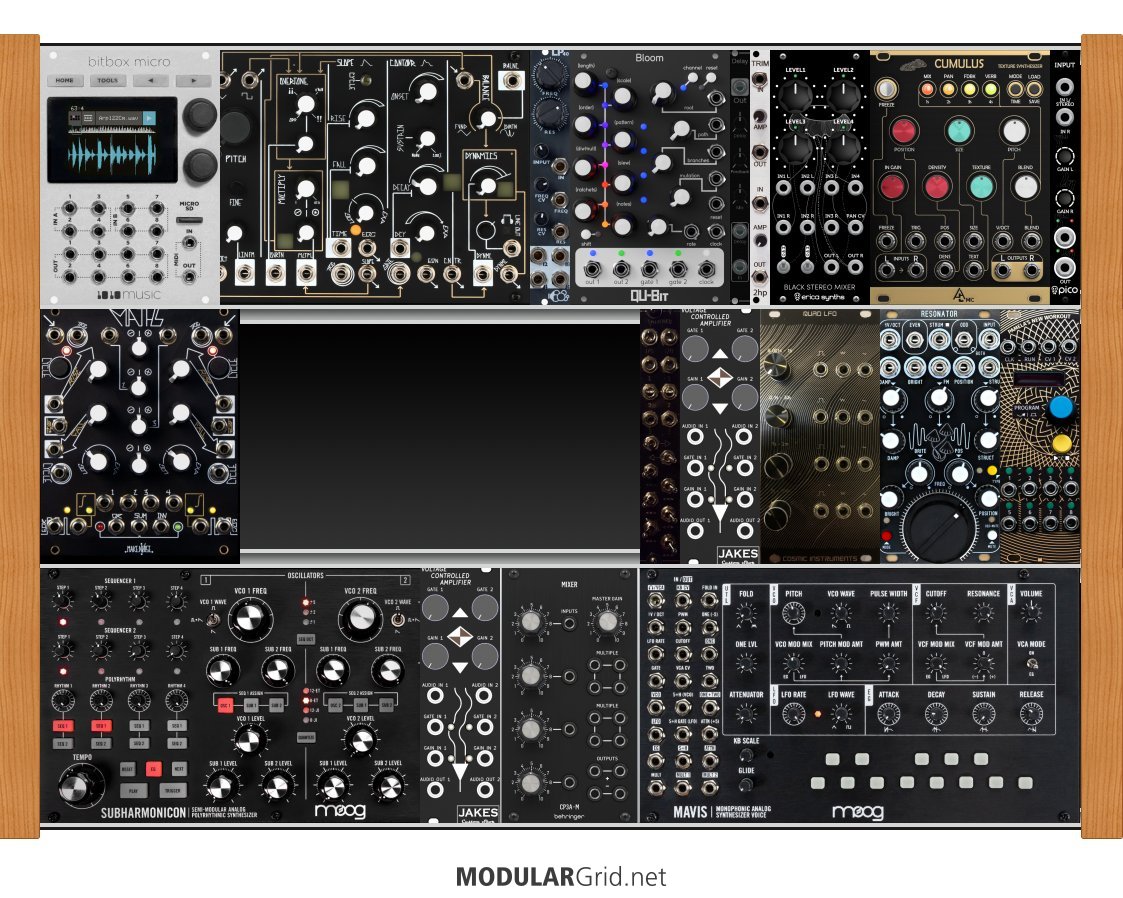Viewport: 1123px width, 898px height.
Task: Click the VCO 1 LEVEL knob
Action: [249, 740]
